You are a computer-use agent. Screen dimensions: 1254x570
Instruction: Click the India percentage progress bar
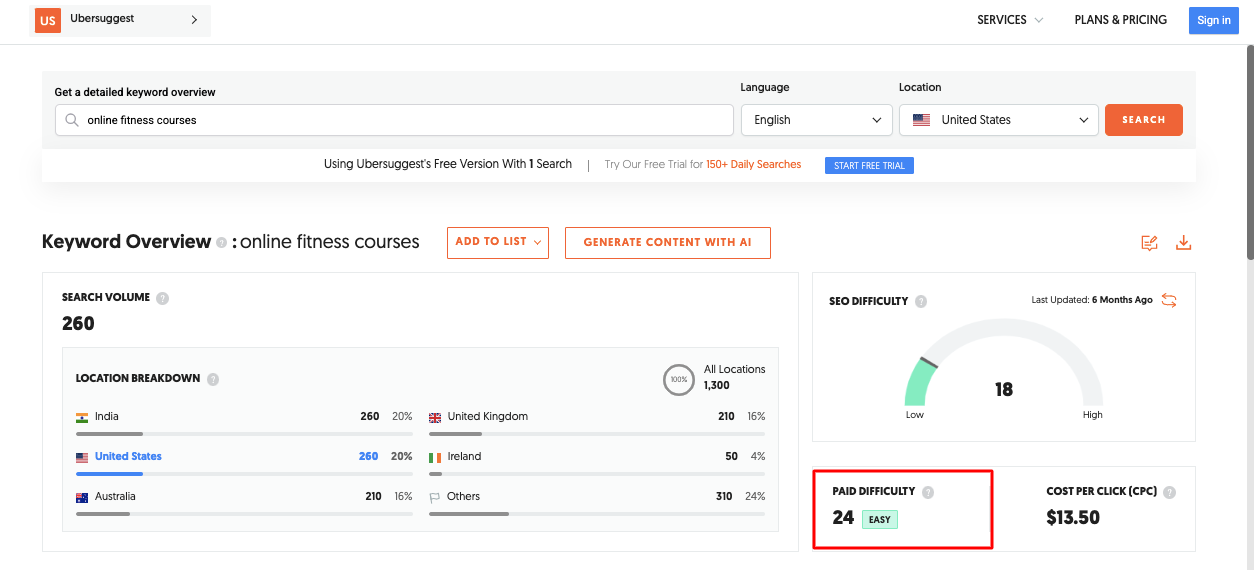click(x=244, y=434)
